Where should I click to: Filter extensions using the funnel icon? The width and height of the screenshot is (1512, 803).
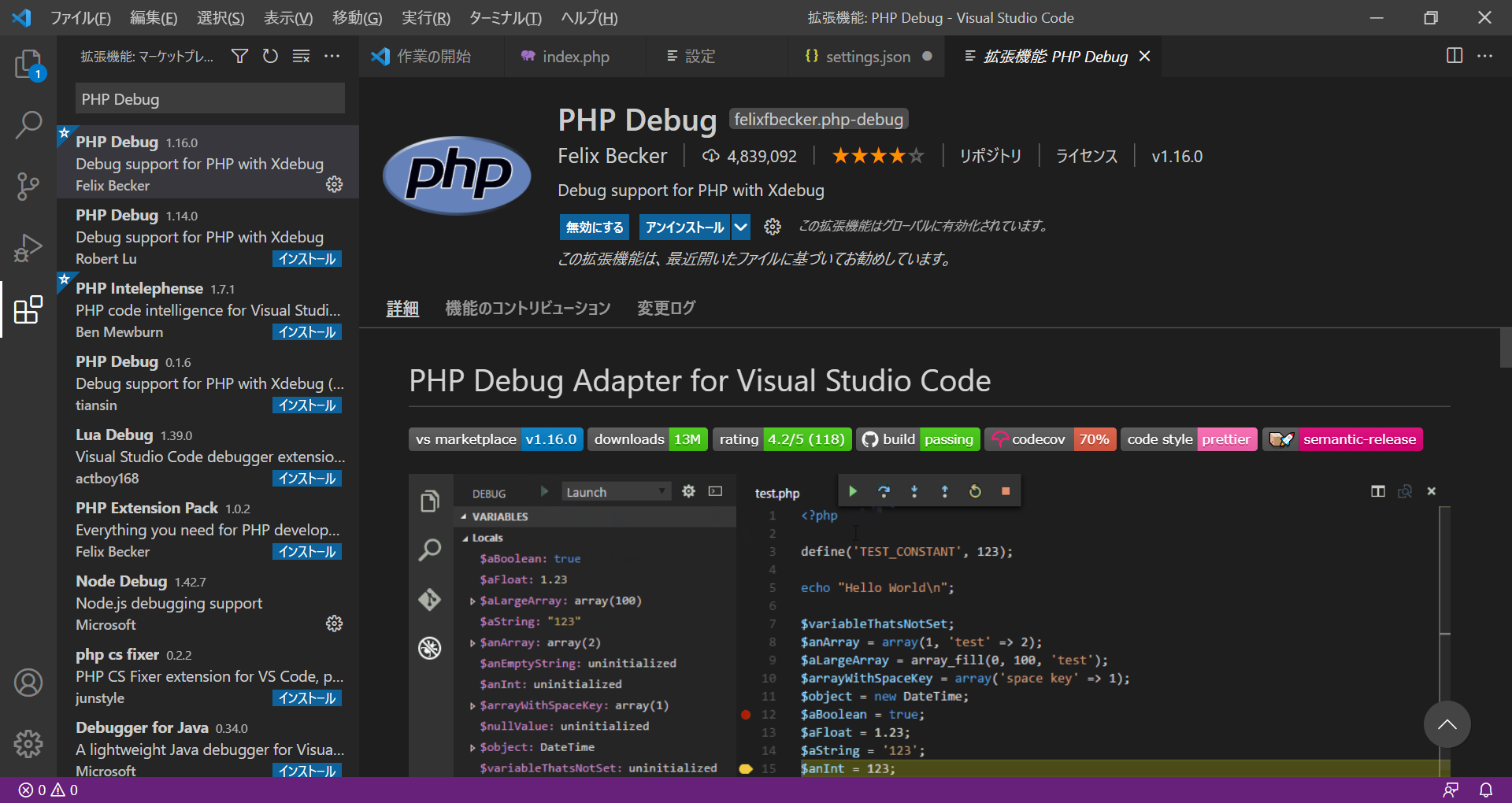(x=239, y=56)
